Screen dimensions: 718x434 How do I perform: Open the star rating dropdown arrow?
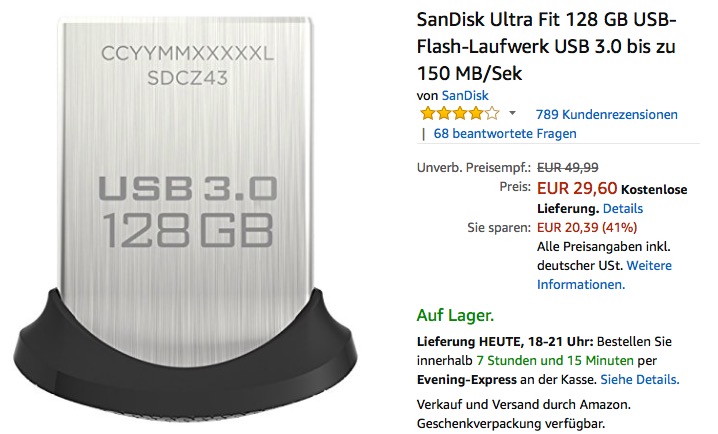512,113
